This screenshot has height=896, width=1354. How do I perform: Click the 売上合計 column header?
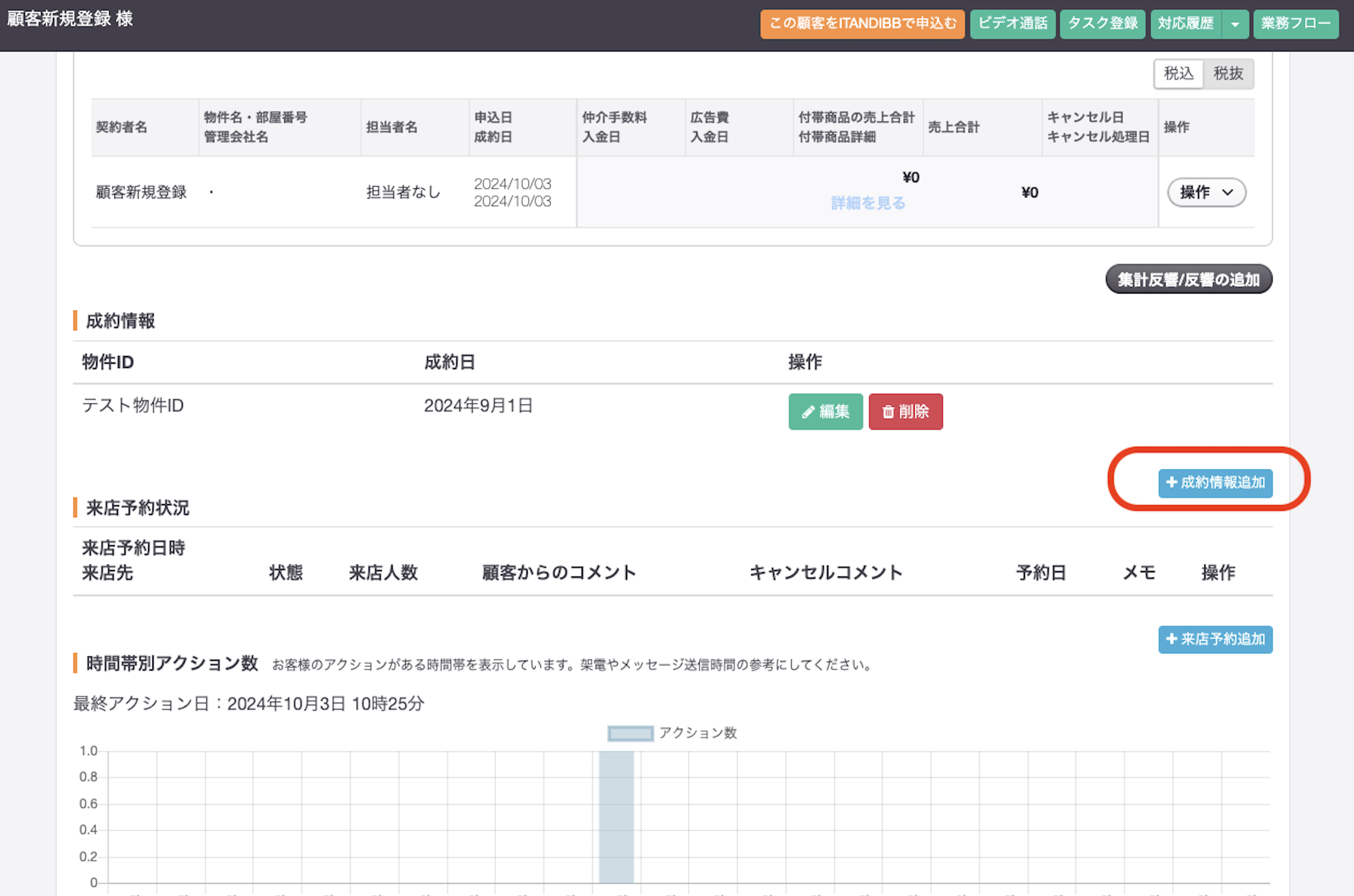pyautogui.click(x=953, y=127)
